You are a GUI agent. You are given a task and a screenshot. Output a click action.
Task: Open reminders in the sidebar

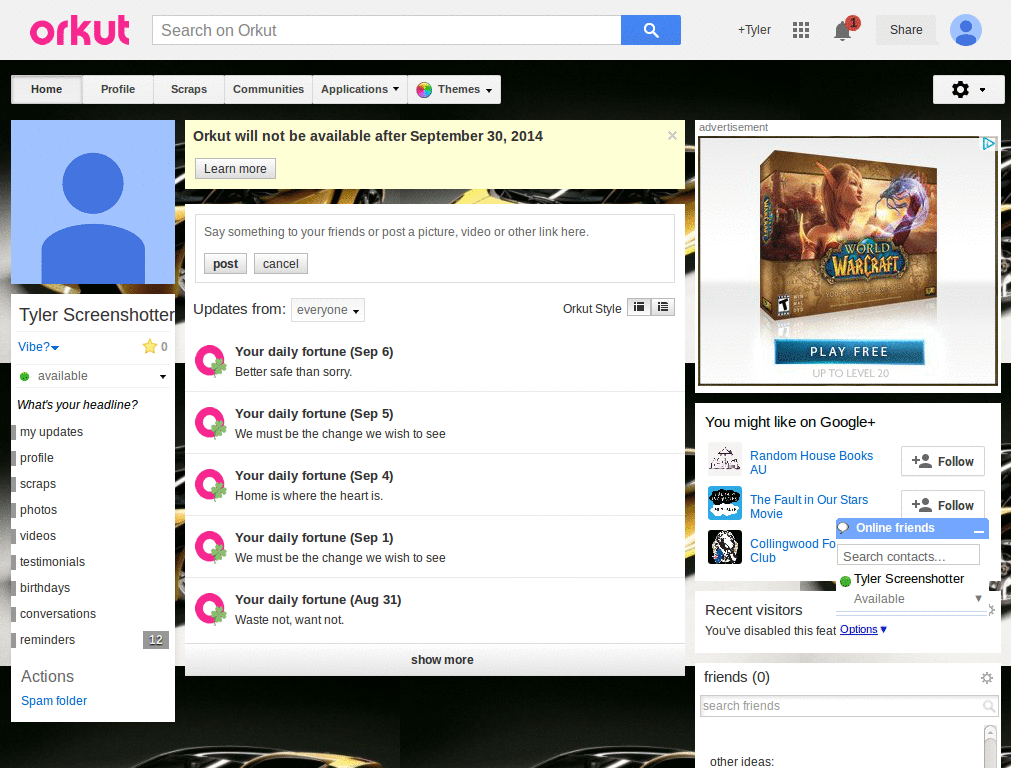[x=48, y=640]
